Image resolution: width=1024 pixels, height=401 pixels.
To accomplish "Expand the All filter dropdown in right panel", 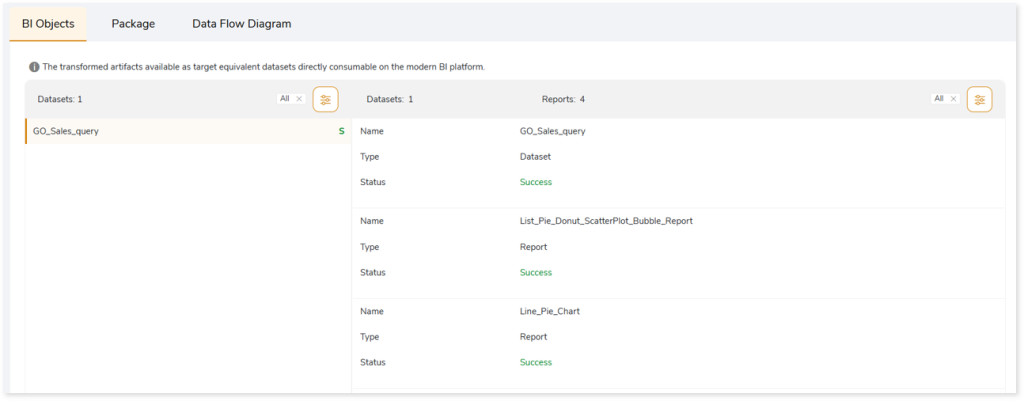I will coord(939,99).
